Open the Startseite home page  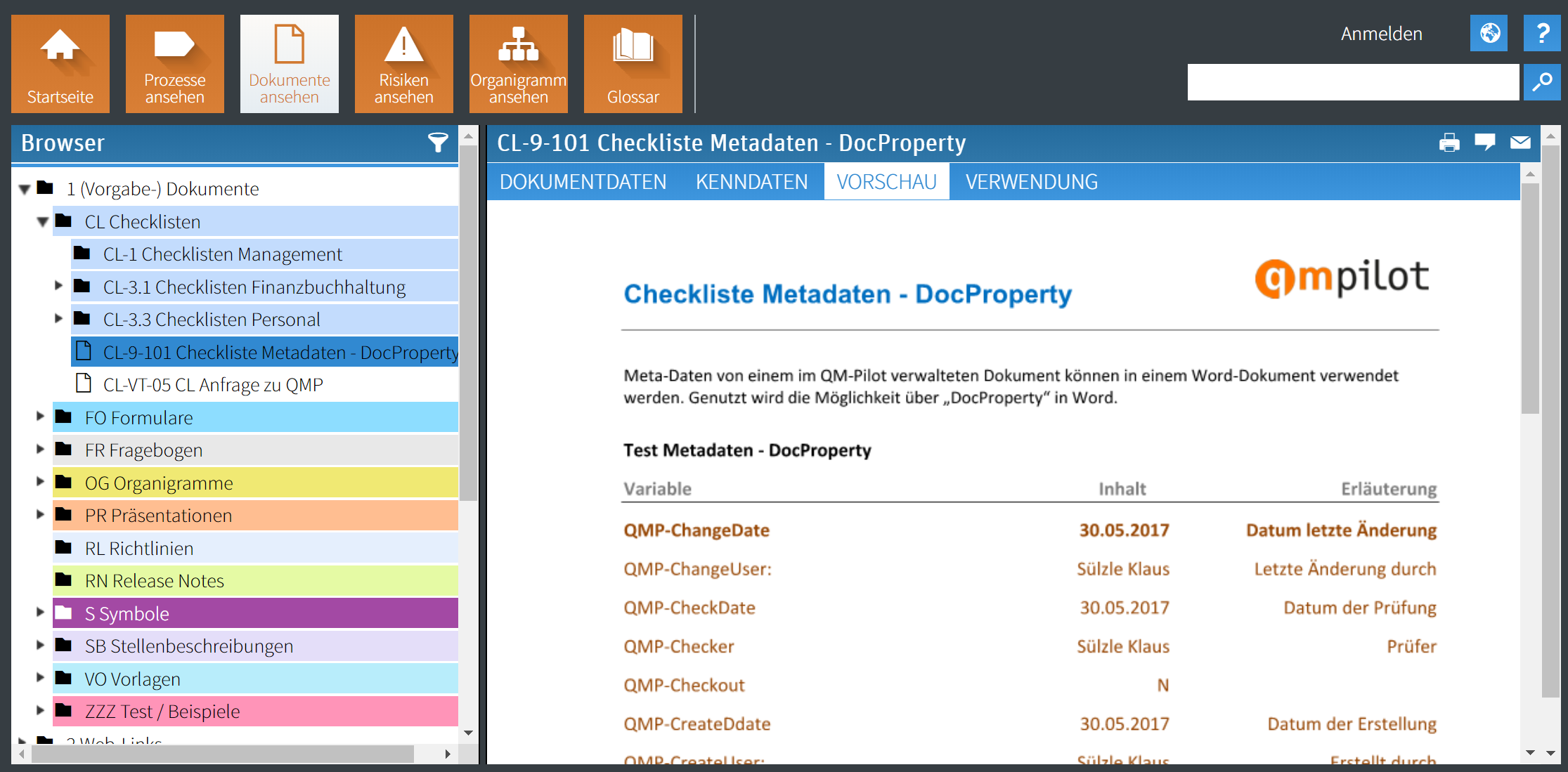(x=60, y=63)
